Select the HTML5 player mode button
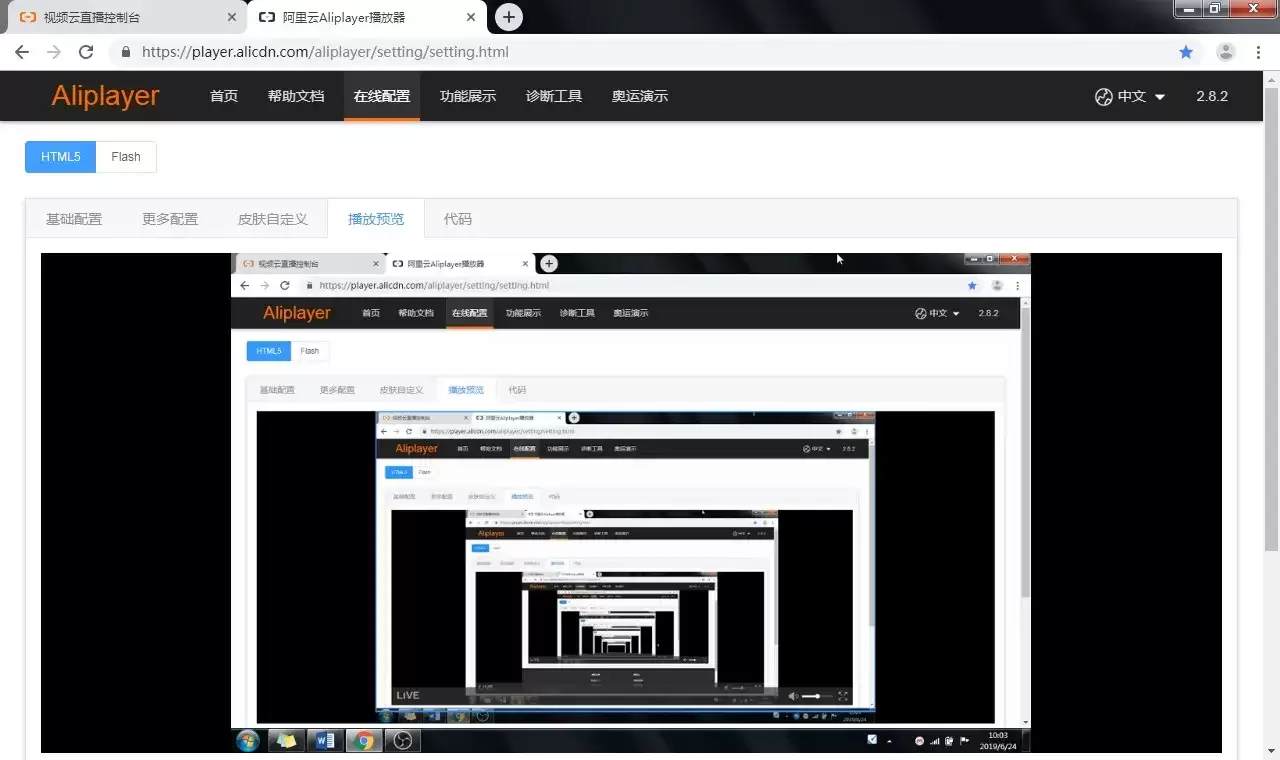The image size is (1280, 760). point(60,157)
